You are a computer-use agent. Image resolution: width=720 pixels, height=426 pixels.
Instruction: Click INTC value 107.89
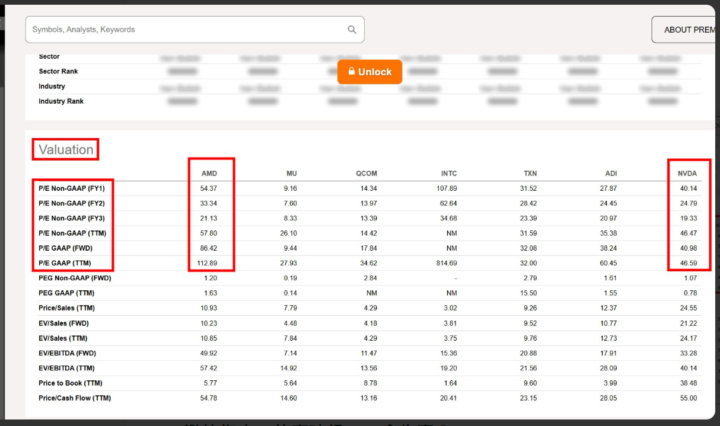(446, 188)
